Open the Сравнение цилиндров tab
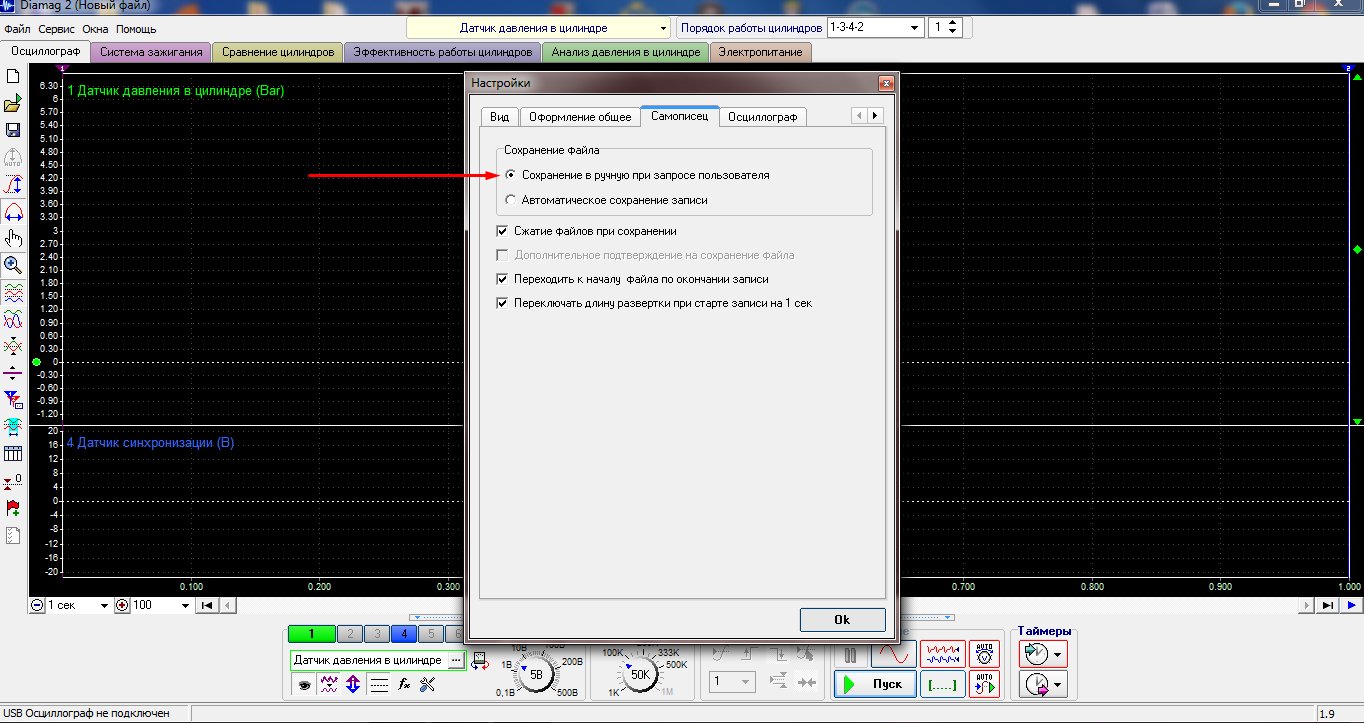This screenshot has width=1364, height=723. [278, 52]
